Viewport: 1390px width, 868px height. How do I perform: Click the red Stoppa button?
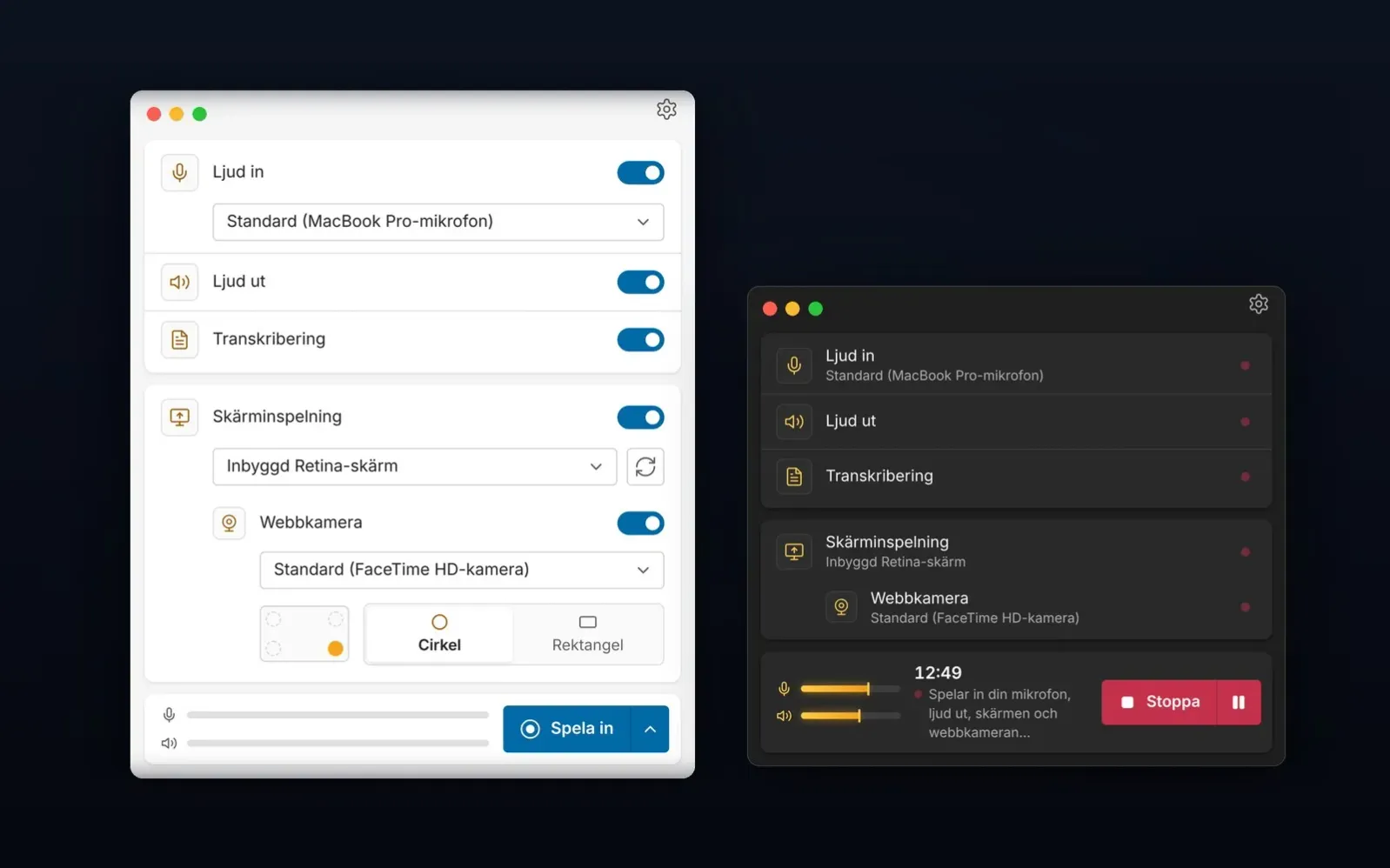tap(1159, 702)
